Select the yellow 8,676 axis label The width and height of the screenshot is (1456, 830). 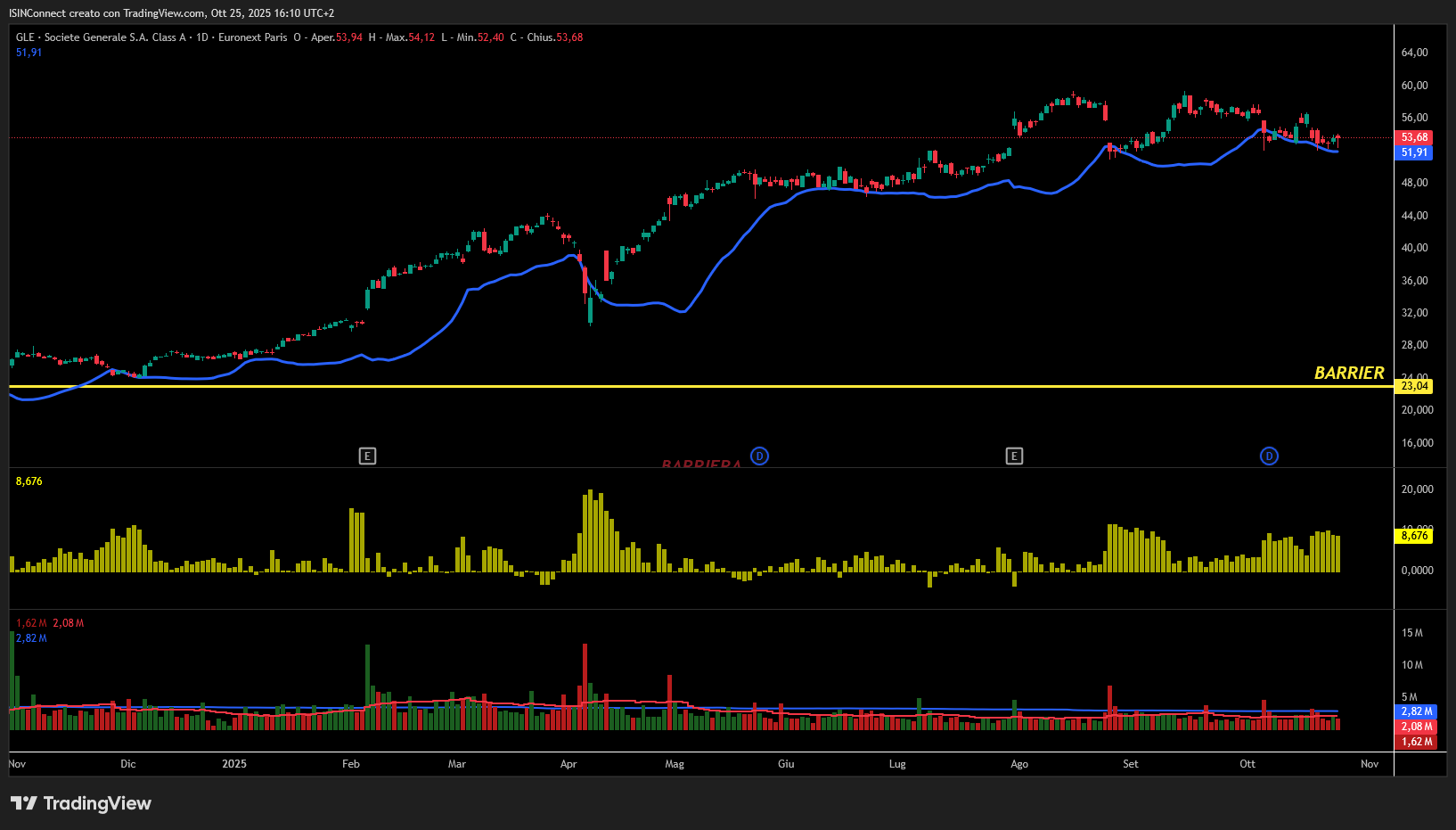(1414, 536)
